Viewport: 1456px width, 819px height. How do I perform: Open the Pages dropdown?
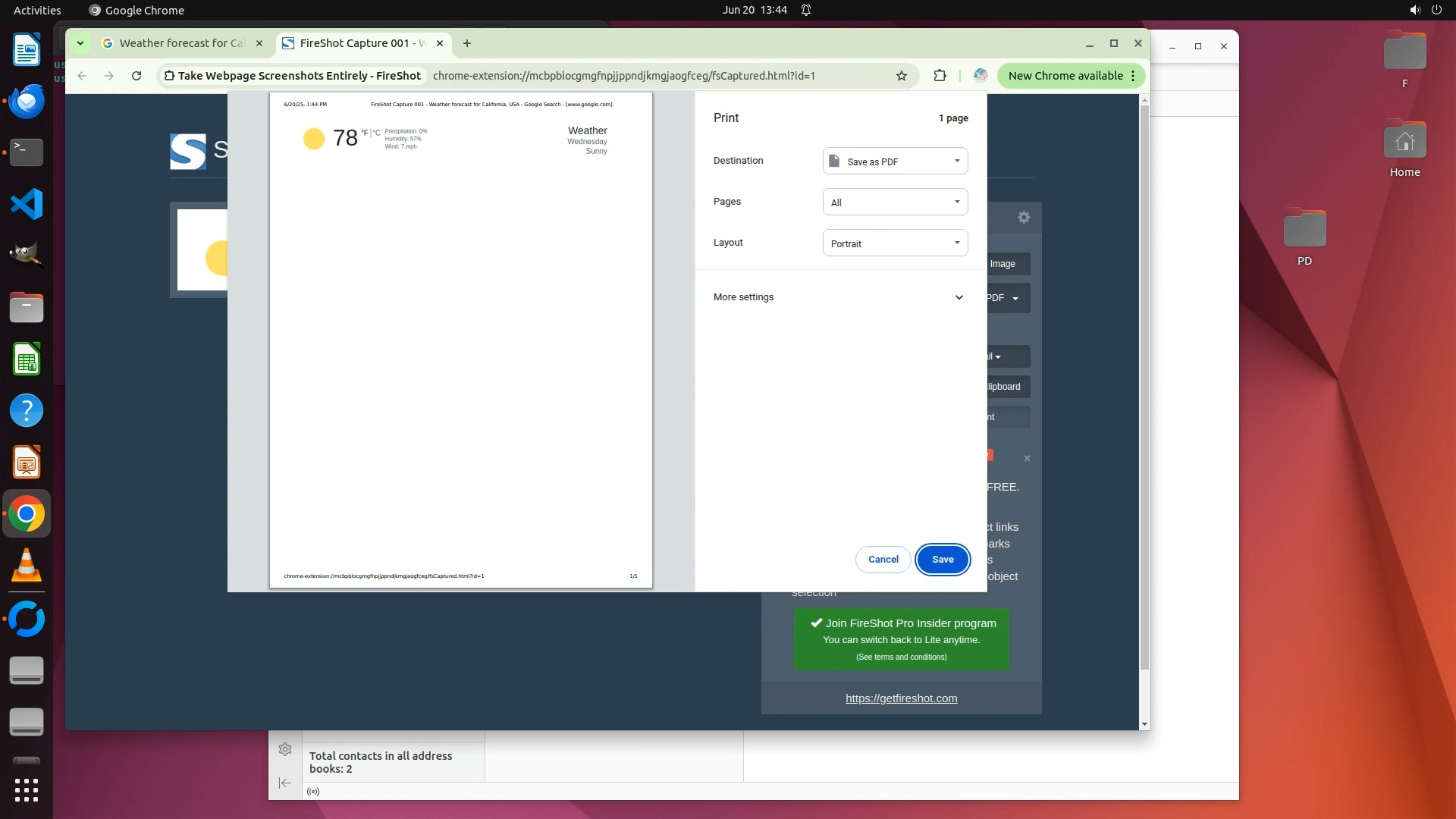895,202
